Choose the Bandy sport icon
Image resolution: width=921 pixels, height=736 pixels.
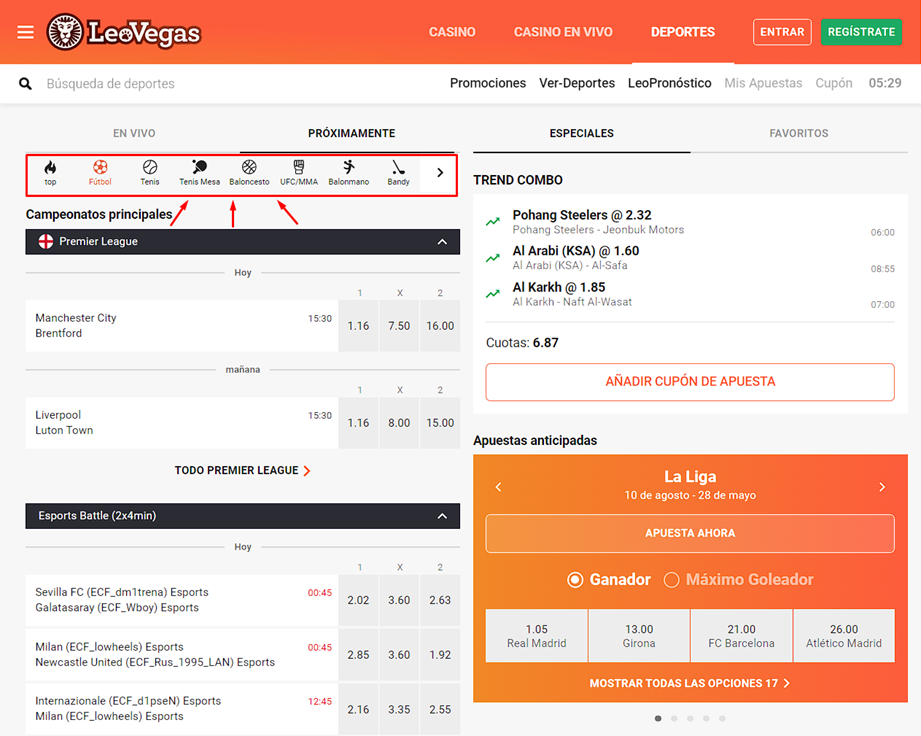pyautogui.click(x=398, y=173)
